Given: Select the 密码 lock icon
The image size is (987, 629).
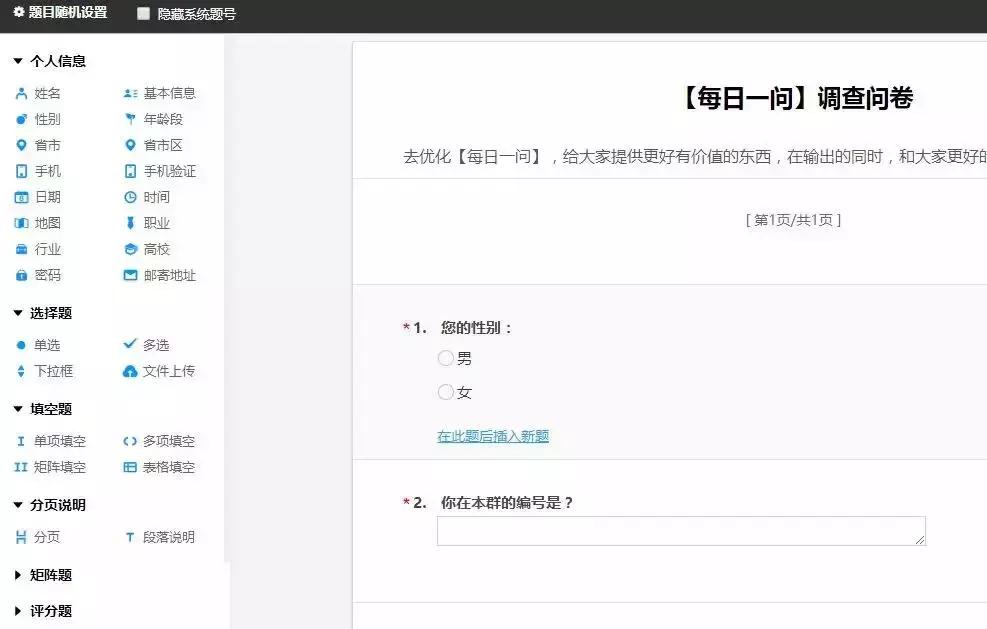Looking at the screenshot, I should [x=20, y=275].
